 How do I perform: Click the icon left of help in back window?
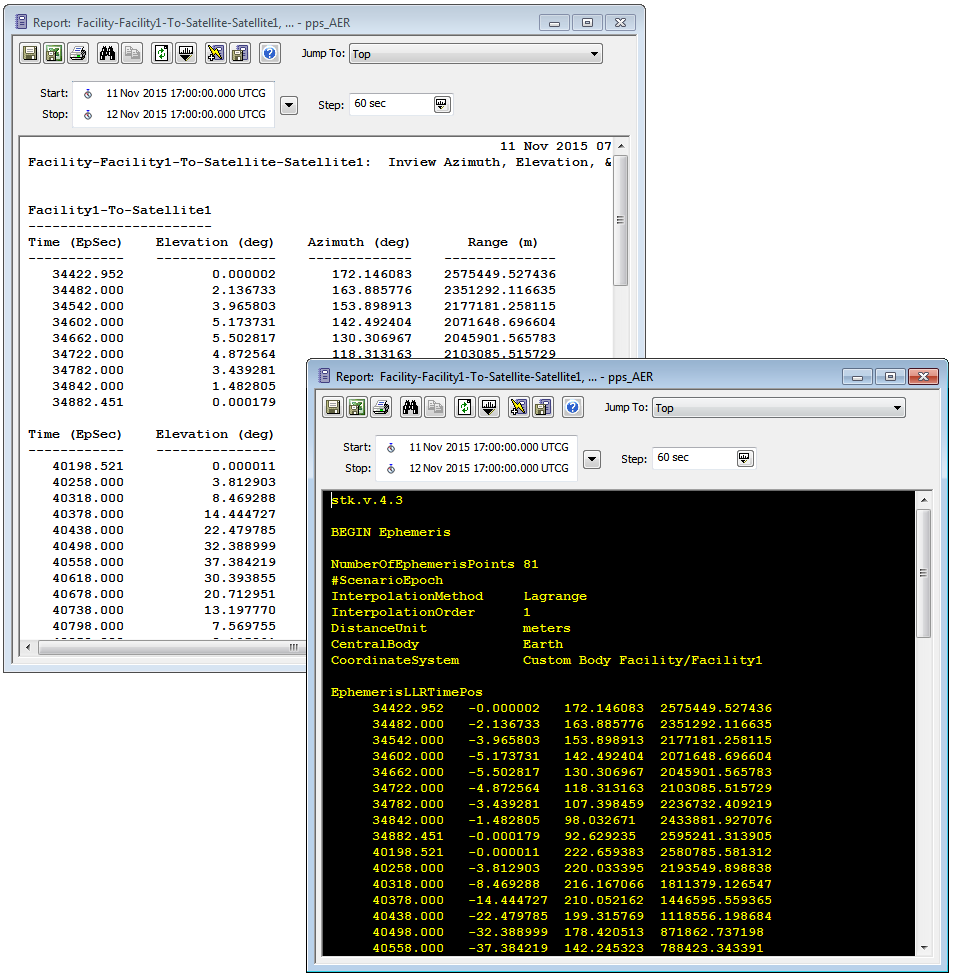point(240,53)
